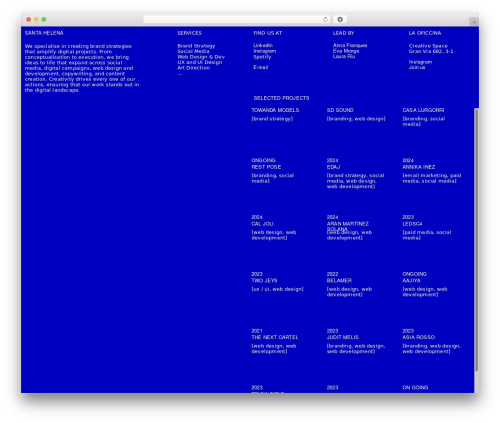The width and height of the screenshot is (500, 423).
Task: Click the SELECTED PROJECTS heading
Action: 281,98
